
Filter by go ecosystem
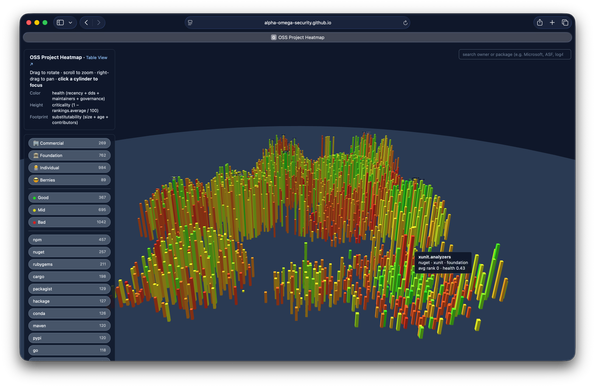point(69,350)
